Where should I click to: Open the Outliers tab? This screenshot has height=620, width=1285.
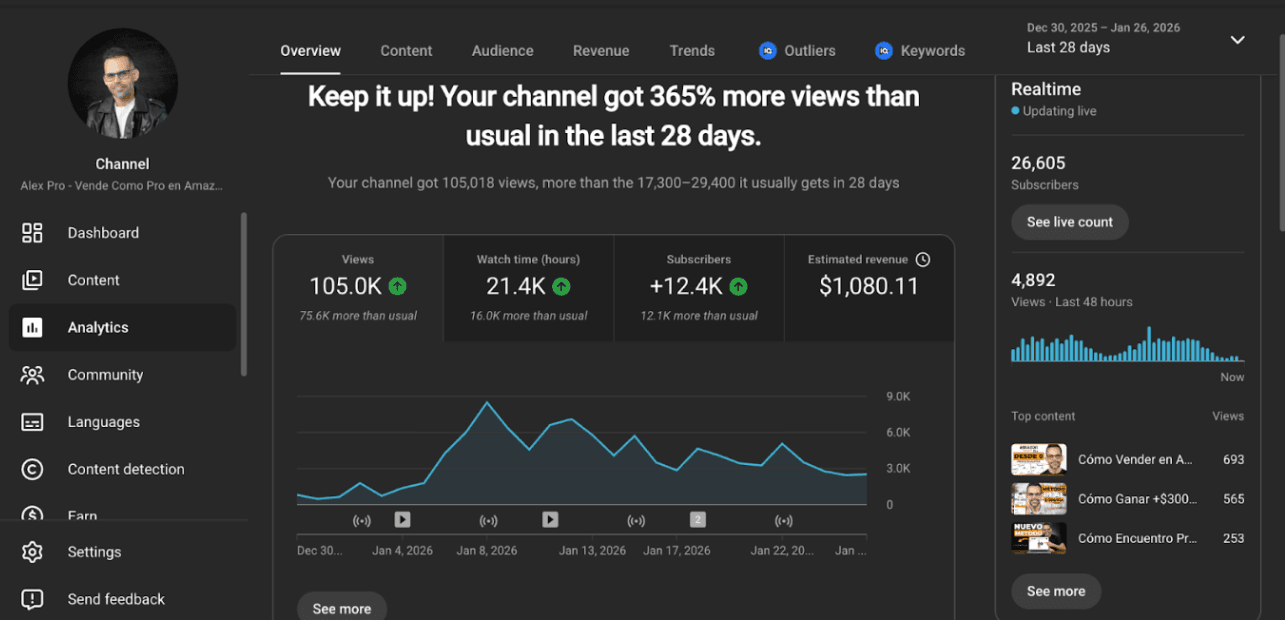797,51
